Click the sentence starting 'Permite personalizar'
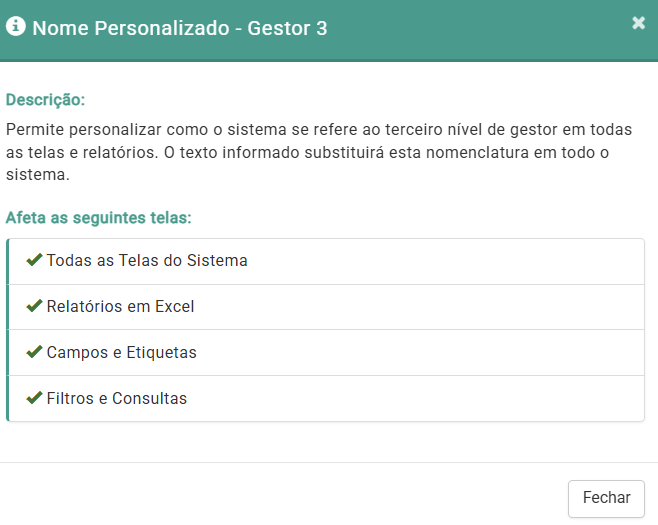Viewport: 658px width, 525px height. point(200,130)
